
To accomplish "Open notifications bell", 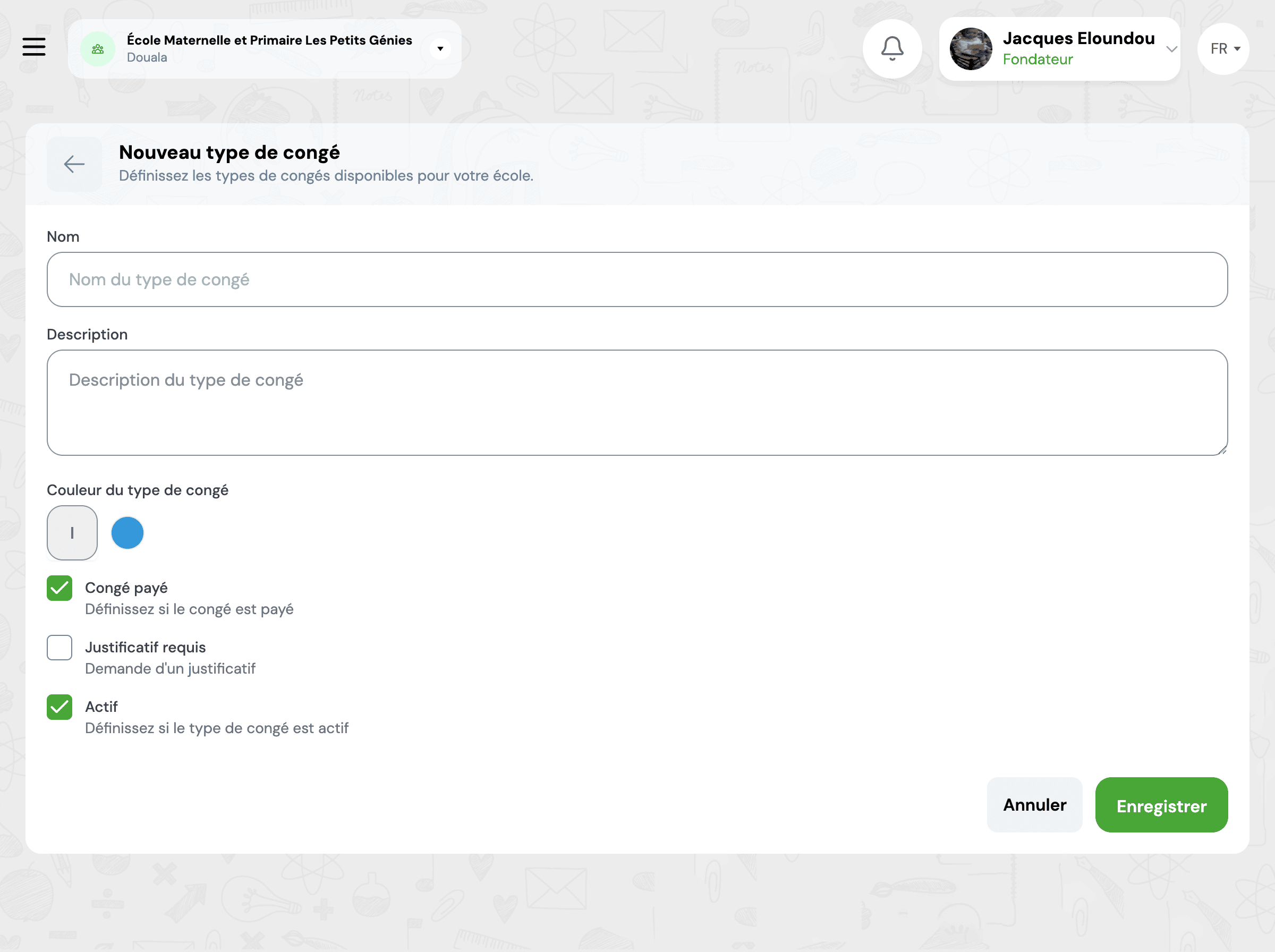I will 891,49.
